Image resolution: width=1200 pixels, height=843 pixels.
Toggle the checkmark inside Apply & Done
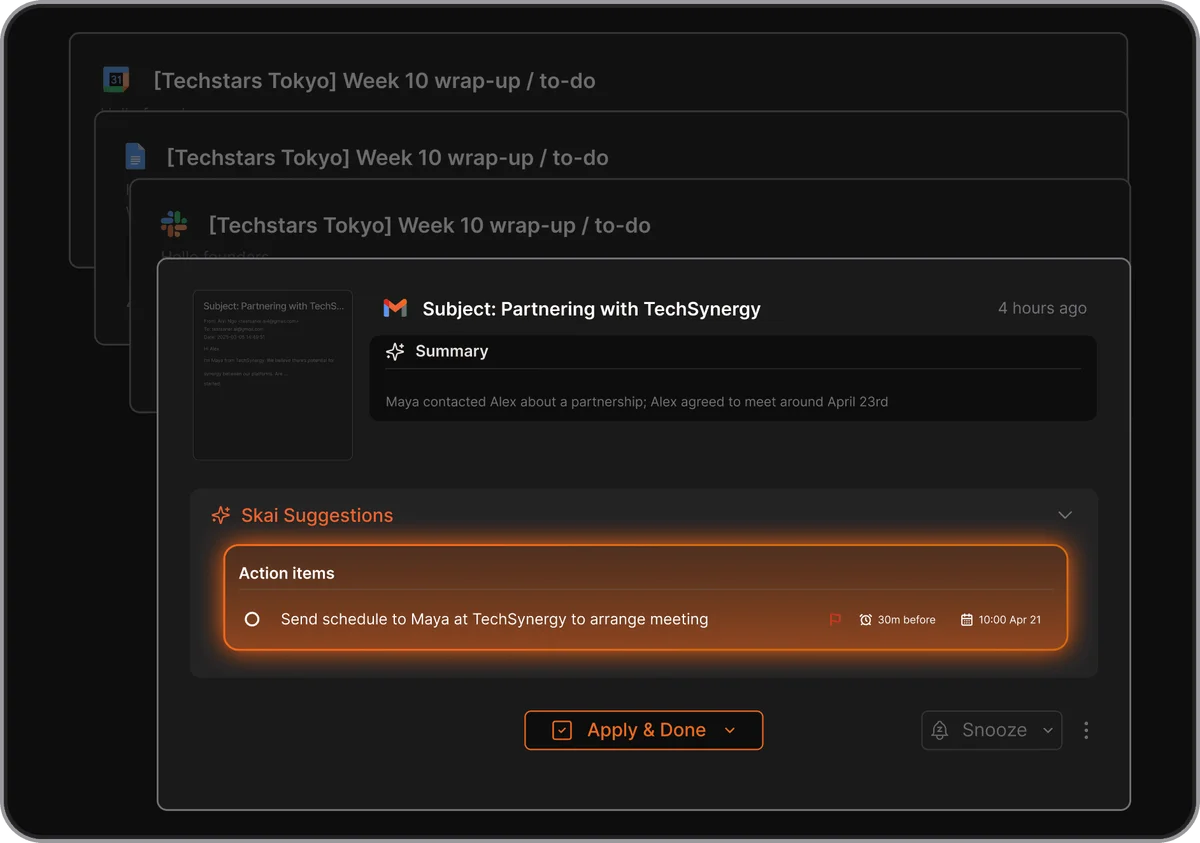[x=562, y=730]
